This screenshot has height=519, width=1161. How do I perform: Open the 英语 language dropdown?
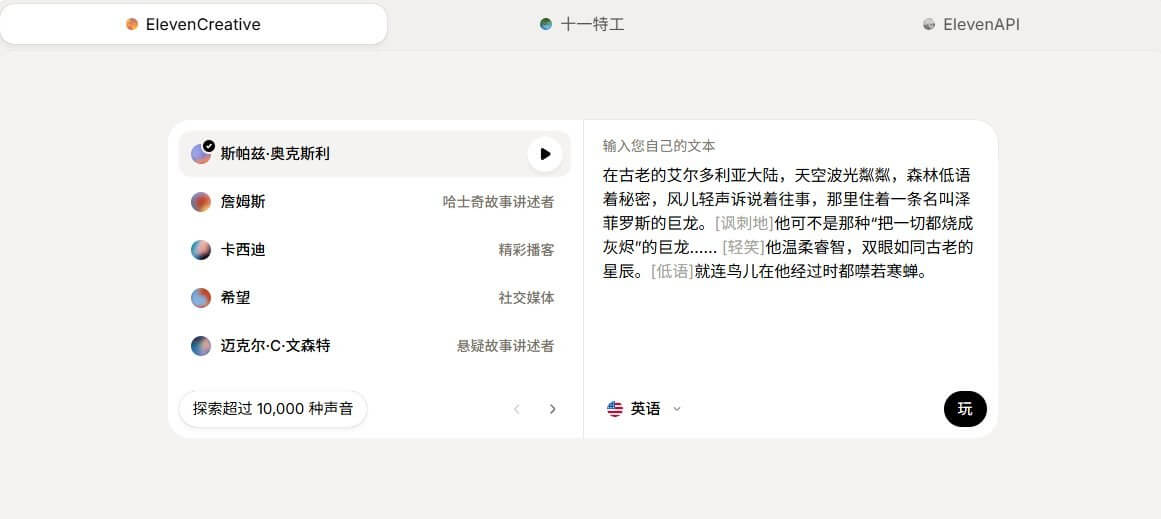(643, 409)
